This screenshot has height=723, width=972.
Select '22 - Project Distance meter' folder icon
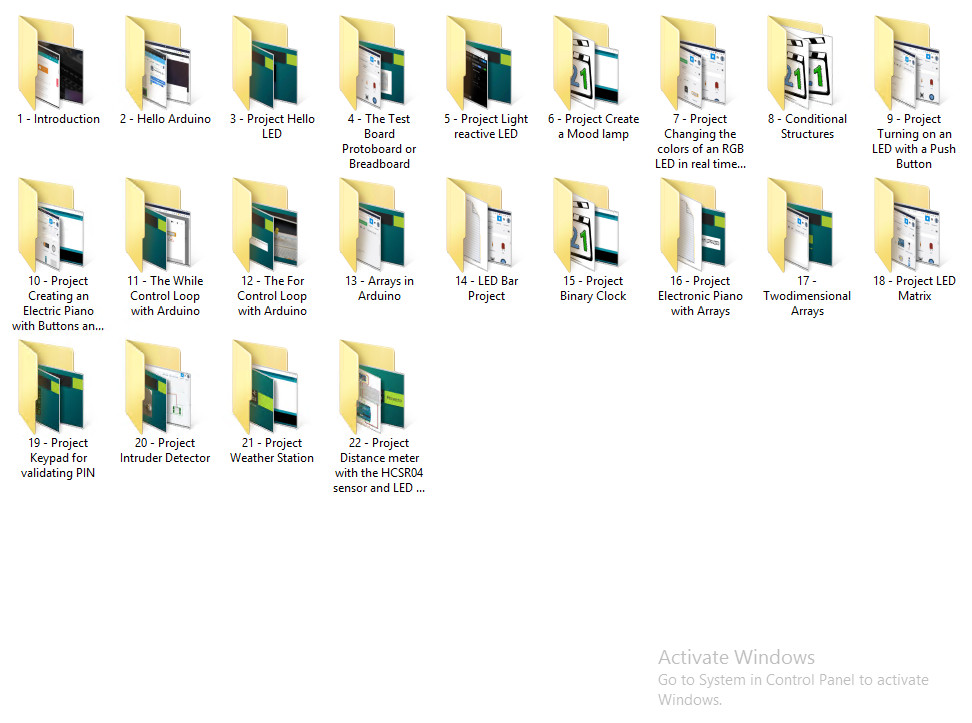click(372, 386)
